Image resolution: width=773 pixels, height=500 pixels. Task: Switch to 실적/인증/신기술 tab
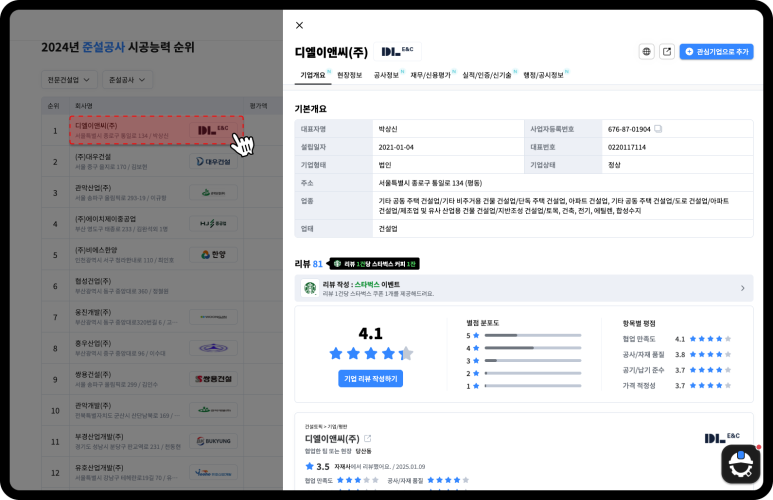pyautogui.click(x=487, y=75)
